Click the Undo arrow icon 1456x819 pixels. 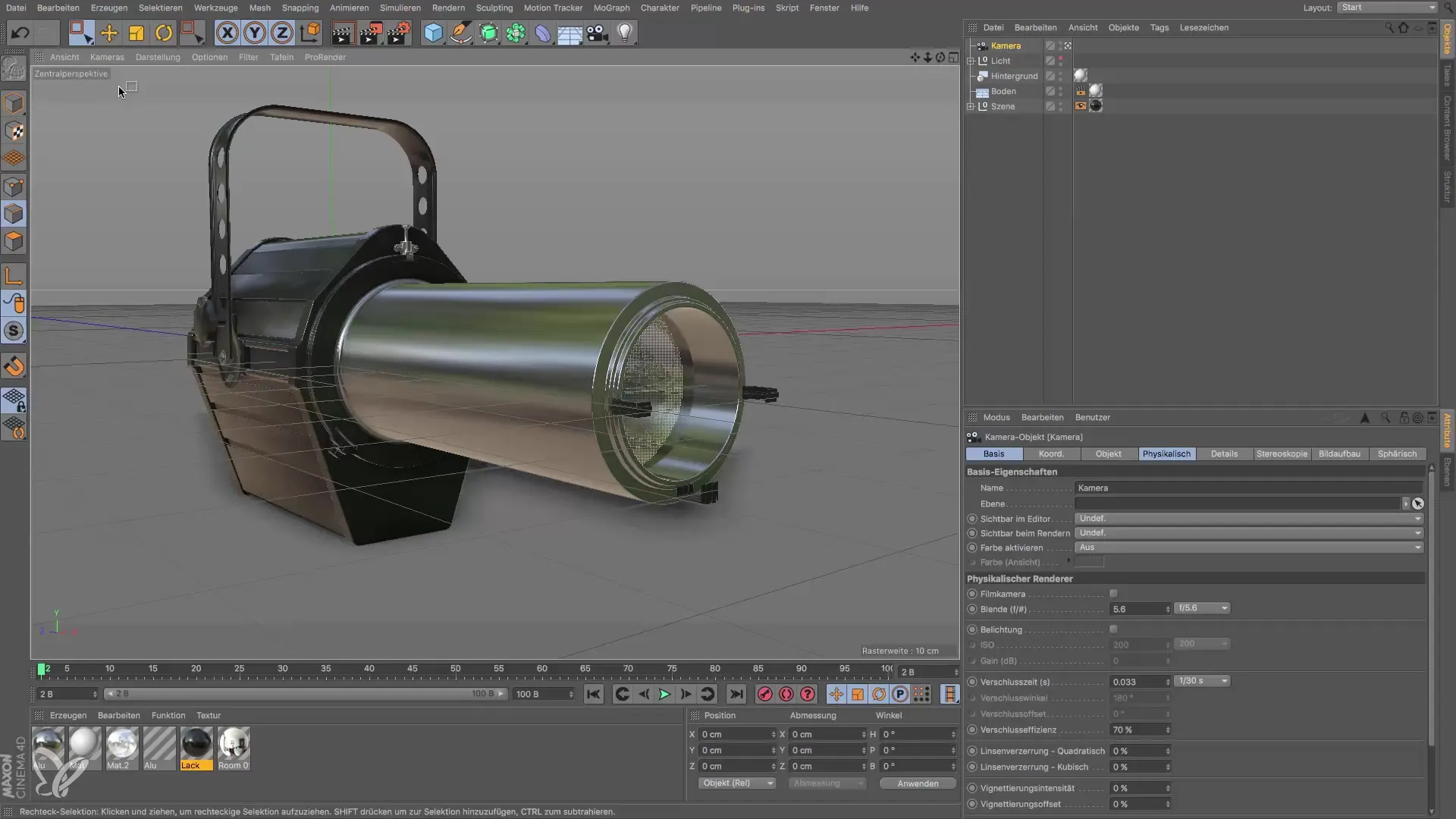coord(20,33)
